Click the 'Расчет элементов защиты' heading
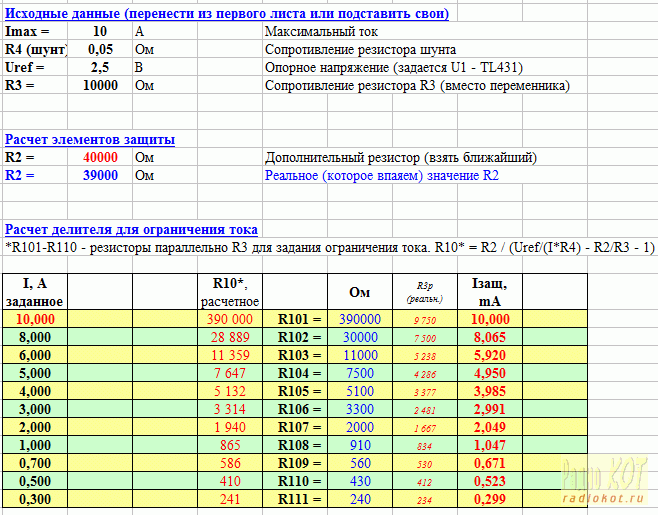658x515 pixels. tap(90, 139)
